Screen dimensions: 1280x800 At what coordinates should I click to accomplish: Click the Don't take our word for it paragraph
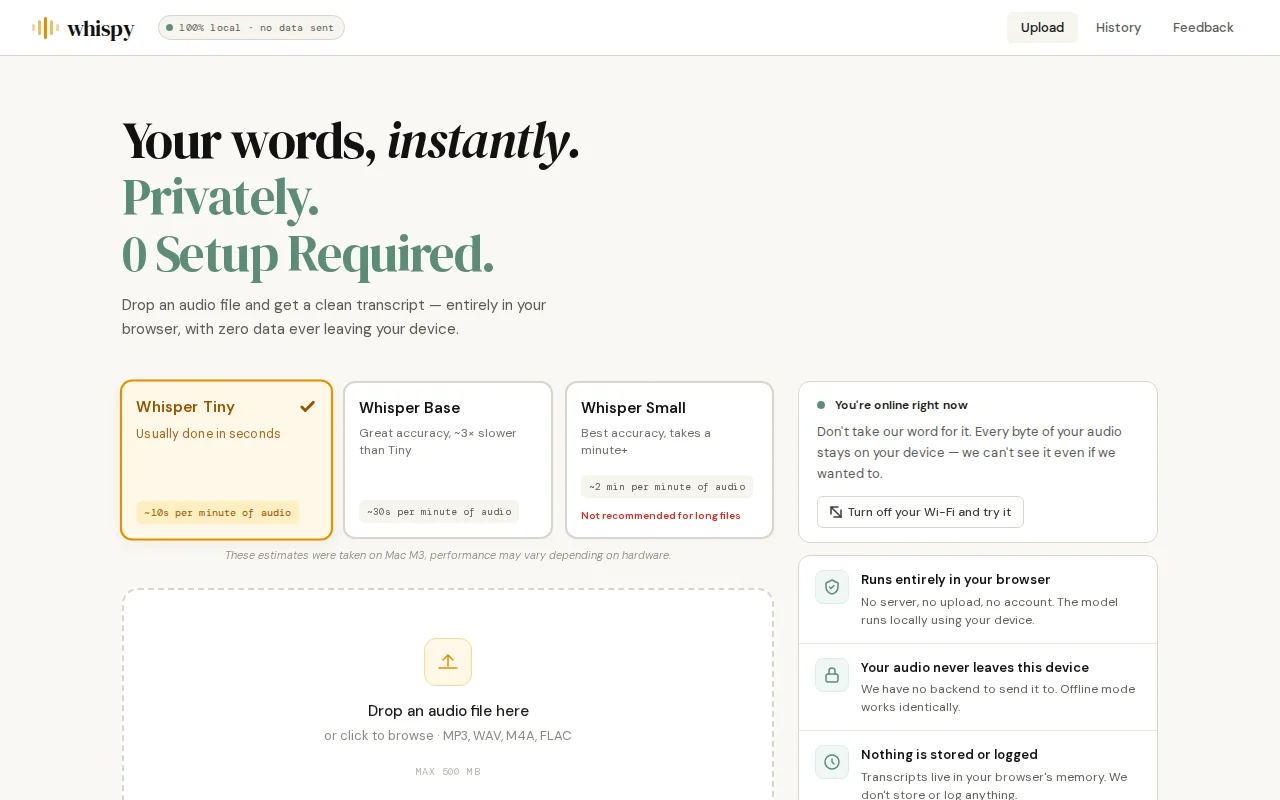(x=970, y=453)
